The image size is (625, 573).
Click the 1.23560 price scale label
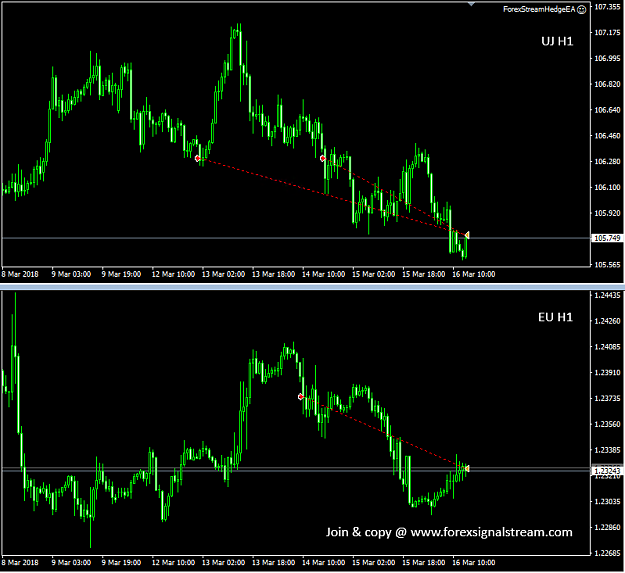(607, 424)
